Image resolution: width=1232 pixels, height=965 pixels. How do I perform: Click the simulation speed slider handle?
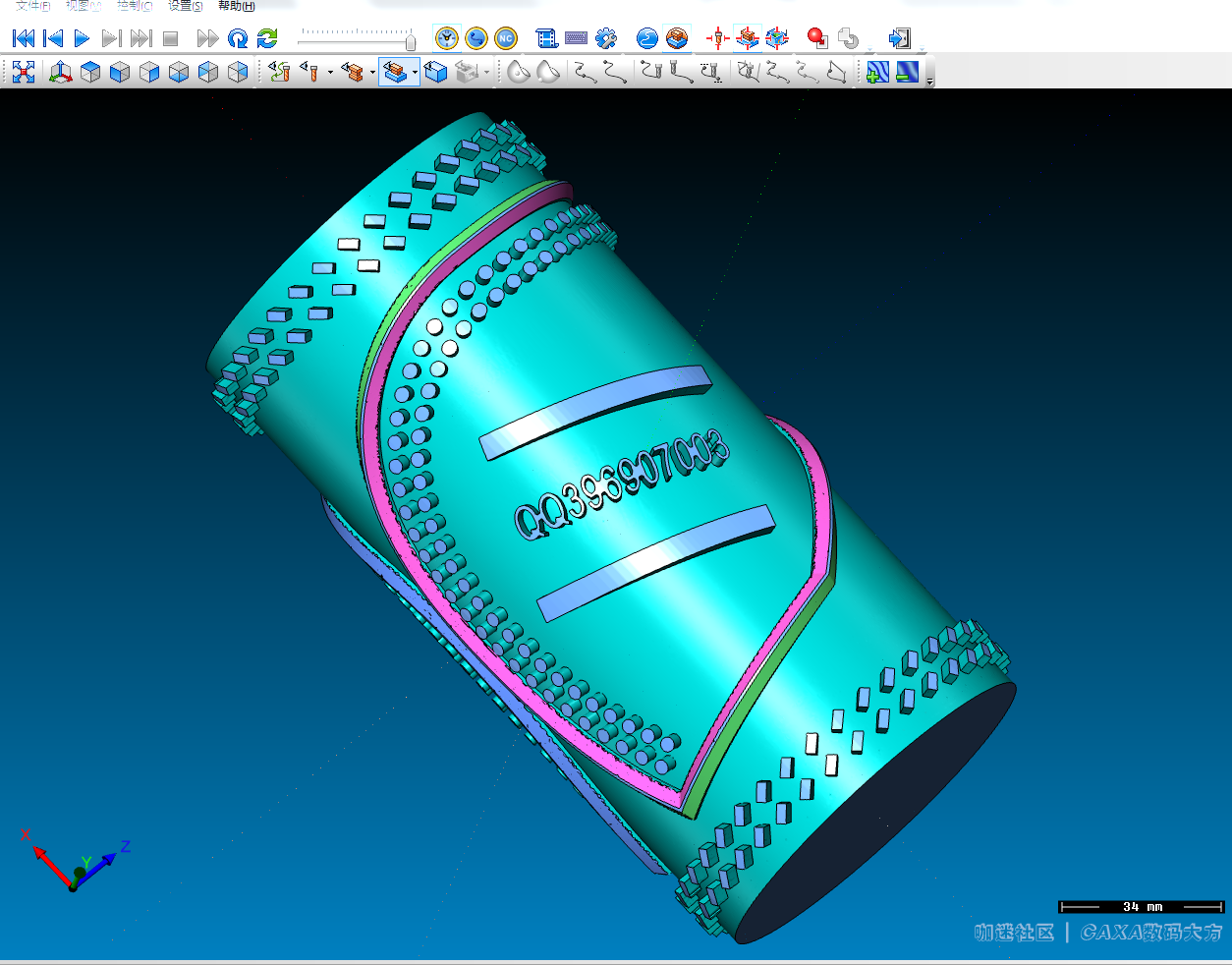click(411, 40)
